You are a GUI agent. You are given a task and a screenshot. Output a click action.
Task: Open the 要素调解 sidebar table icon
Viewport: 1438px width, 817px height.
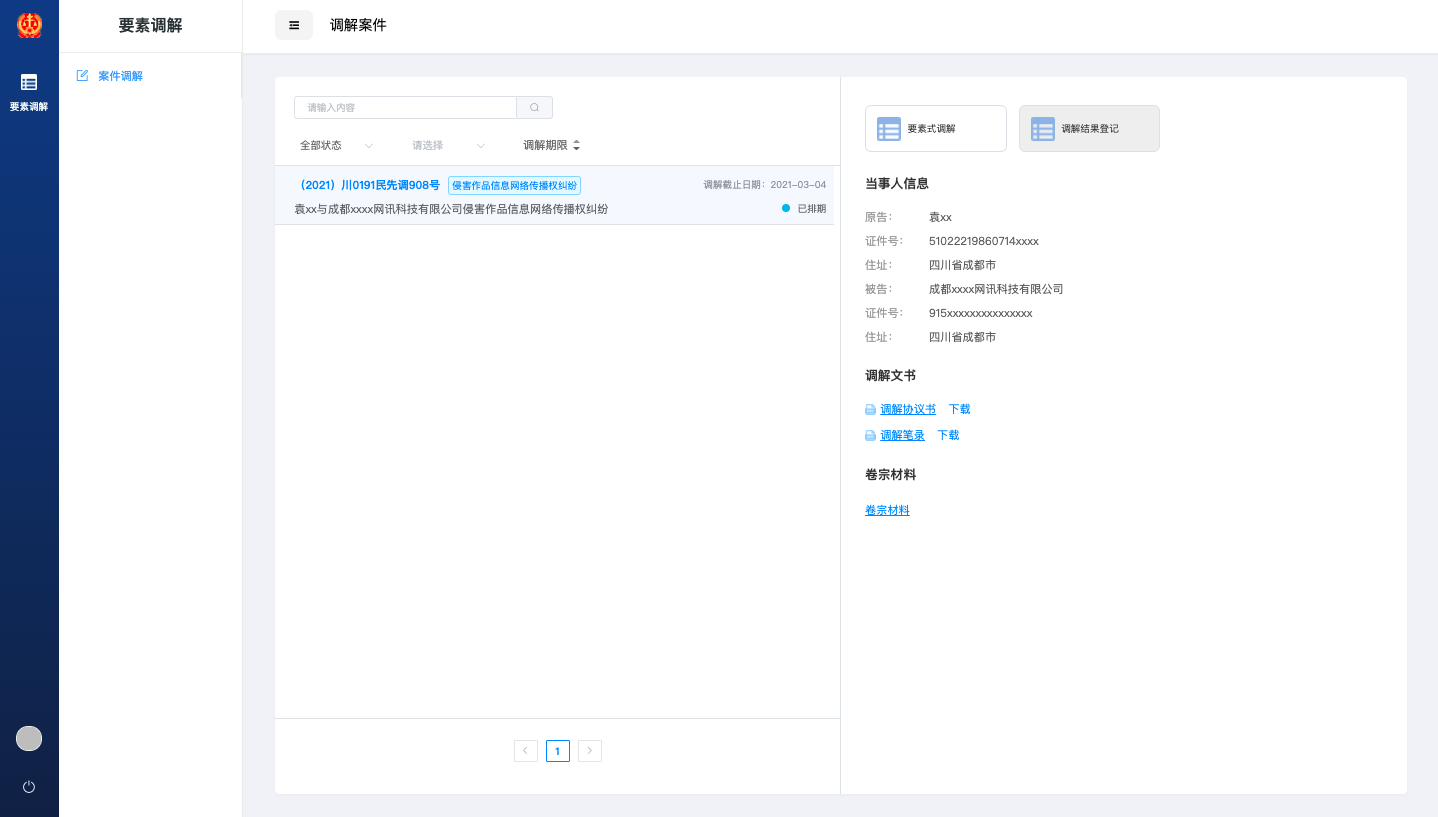pyautogui.click(x=29, y=82)
